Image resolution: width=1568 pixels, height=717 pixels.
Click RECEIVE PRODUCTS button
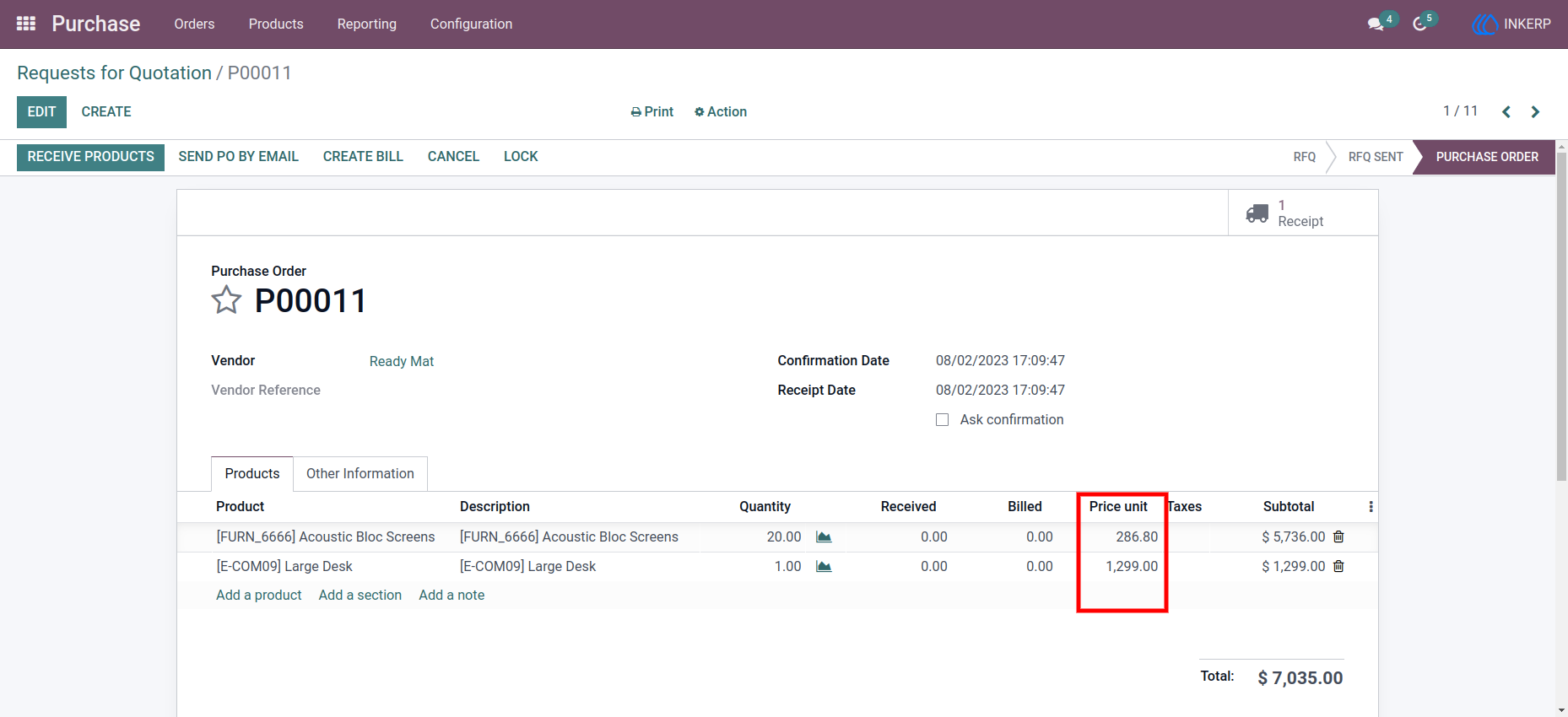click(91, 157)
